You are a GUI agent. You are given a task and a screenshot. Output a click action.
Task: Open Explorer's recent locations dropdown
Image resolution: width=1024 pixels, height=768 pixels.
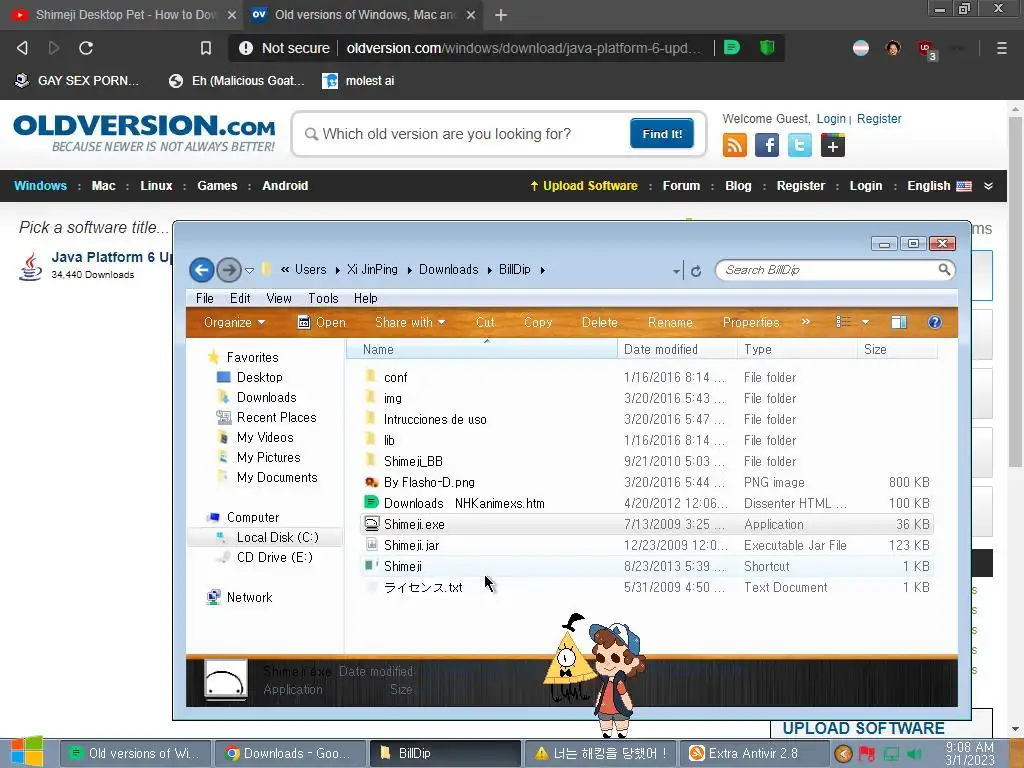click(249, 270)
